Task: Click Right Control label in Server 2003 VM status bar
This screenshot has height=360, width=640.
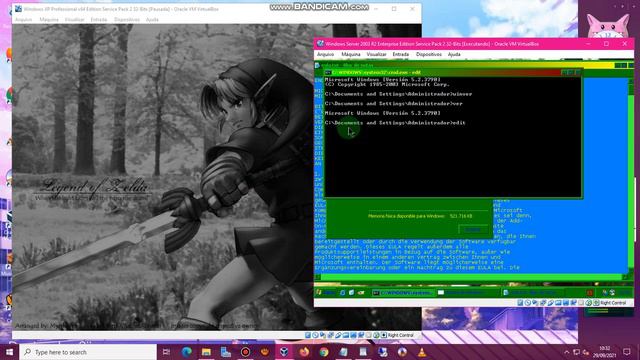Action: (x=613, y=303)
